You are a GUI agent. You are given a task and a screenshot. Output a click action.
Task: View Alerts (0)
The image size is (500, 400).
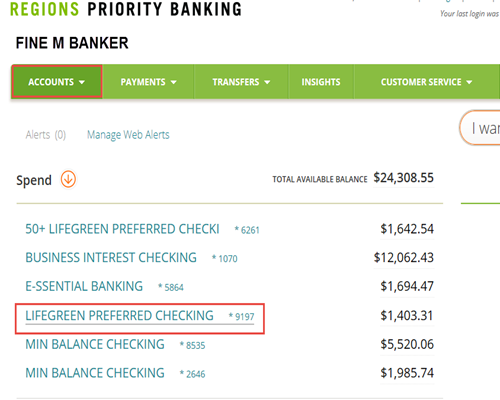click(x=46, y=135)
